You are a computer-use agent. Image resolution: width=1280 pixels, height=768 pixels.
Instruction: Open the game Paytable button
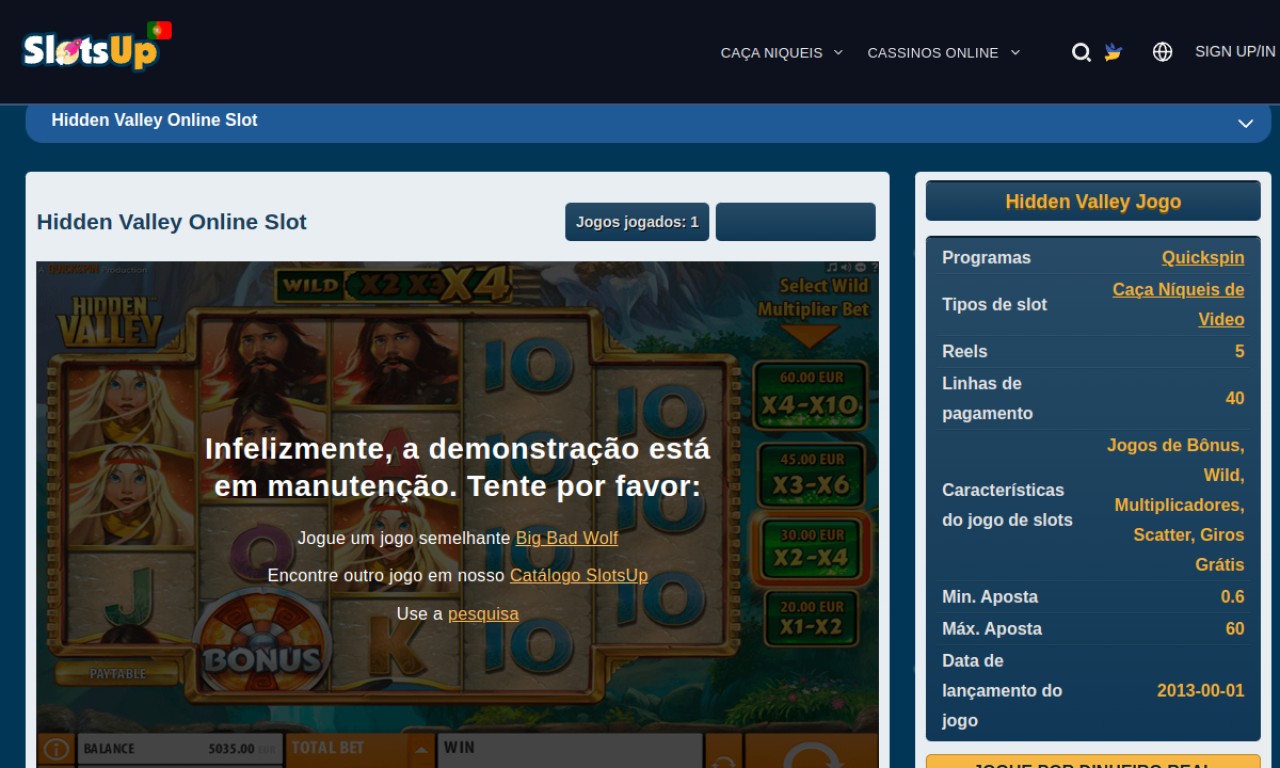tap(117, 674)
